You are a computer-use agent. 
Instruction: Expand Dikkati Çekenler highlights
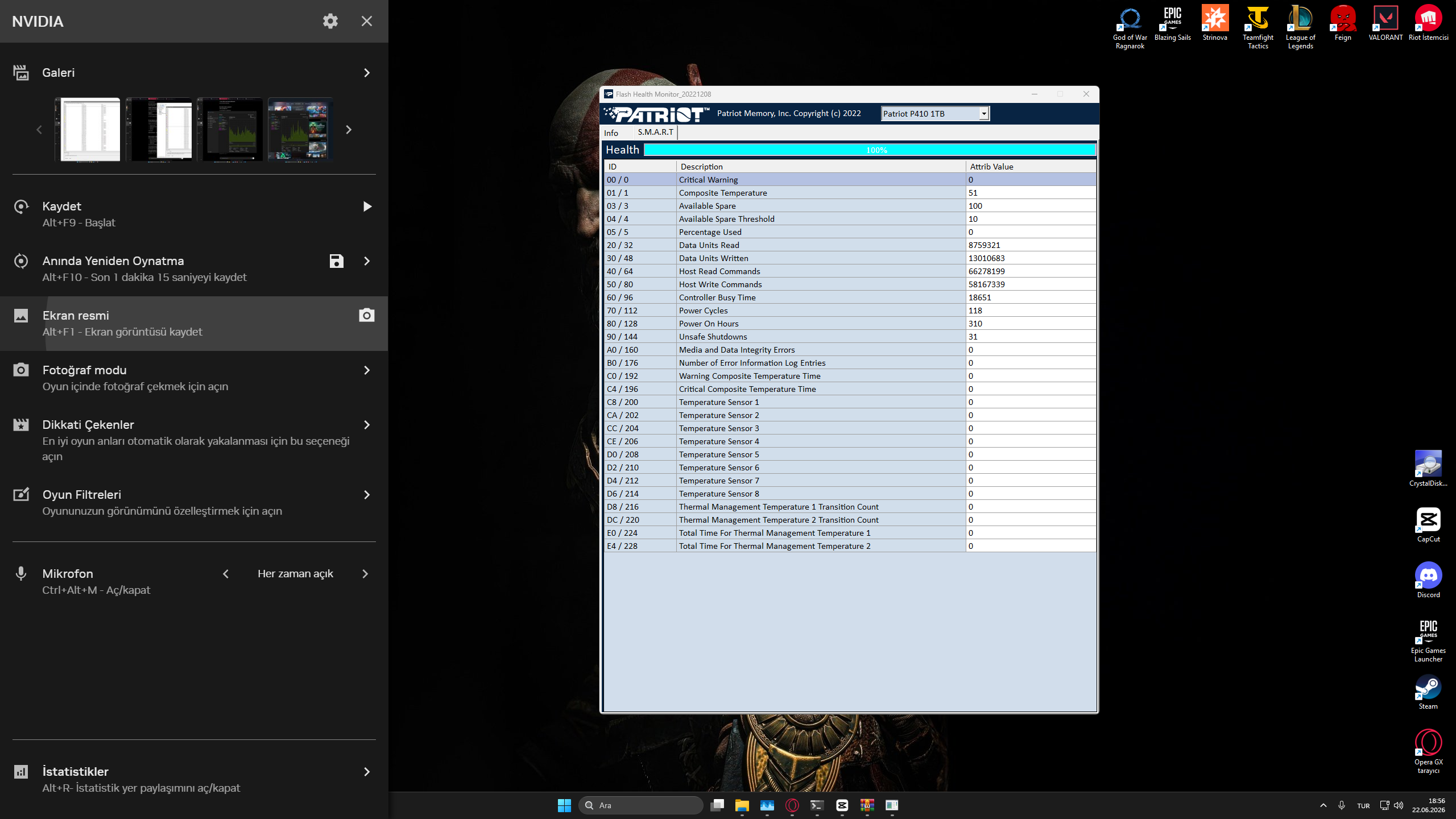[367, 425]
